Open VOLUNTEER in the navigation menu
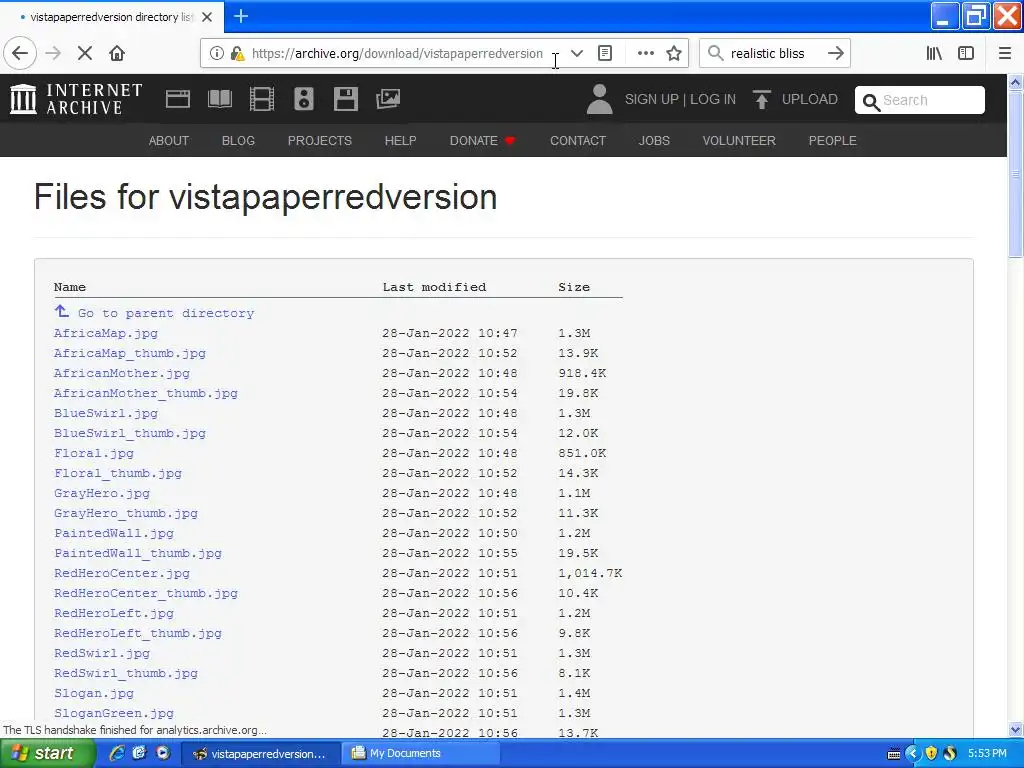 point(739,140)
